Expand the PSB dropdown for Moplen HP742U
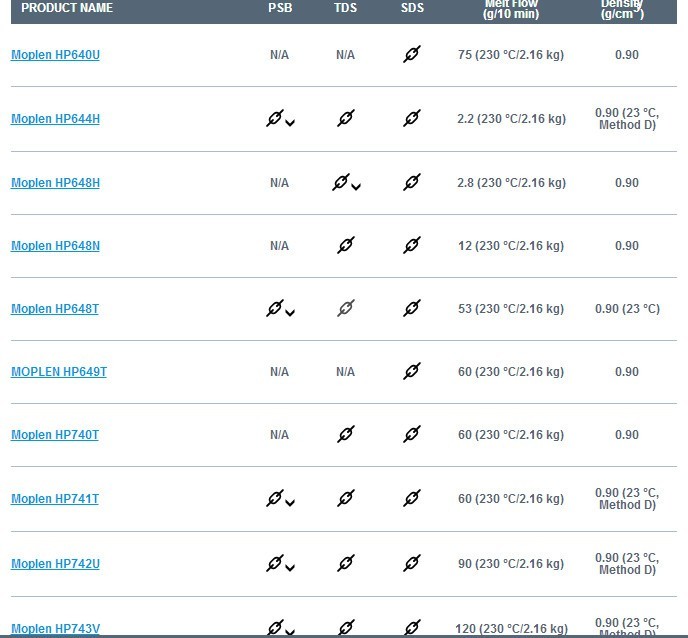This screenshot has height=638, width=688. [x=290, y=568]
